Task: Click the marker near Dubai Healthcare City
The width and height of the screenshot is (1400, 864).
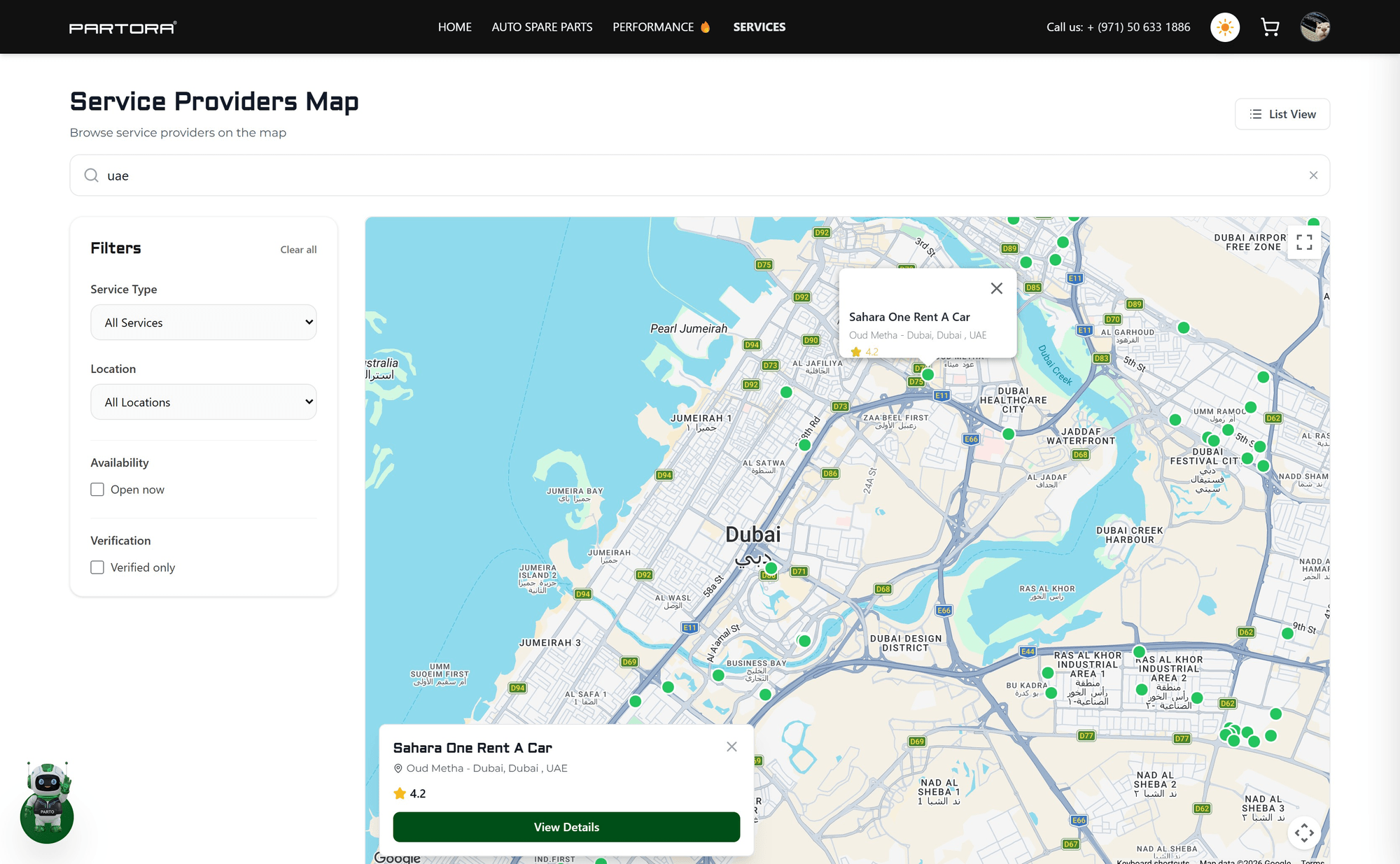Action: 1009,434
